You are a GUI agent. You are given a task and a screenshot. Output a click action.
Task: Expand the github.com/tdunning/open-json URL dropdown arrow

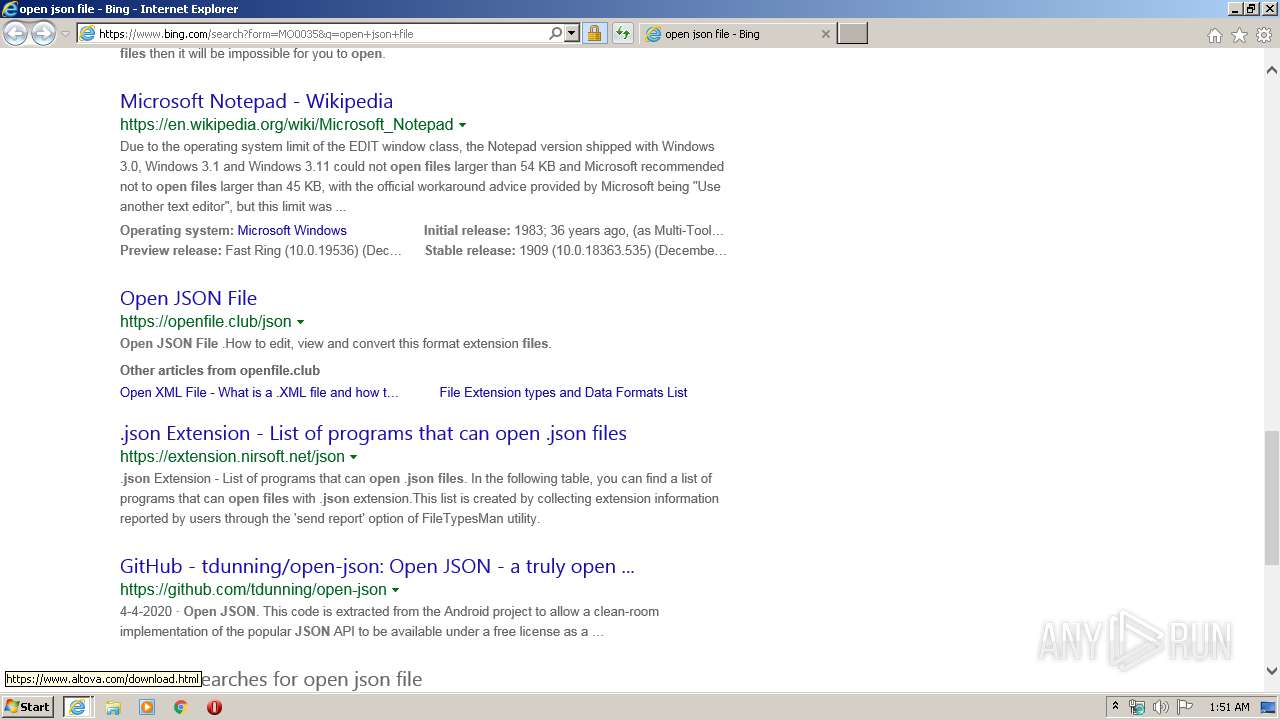point(395,590)
